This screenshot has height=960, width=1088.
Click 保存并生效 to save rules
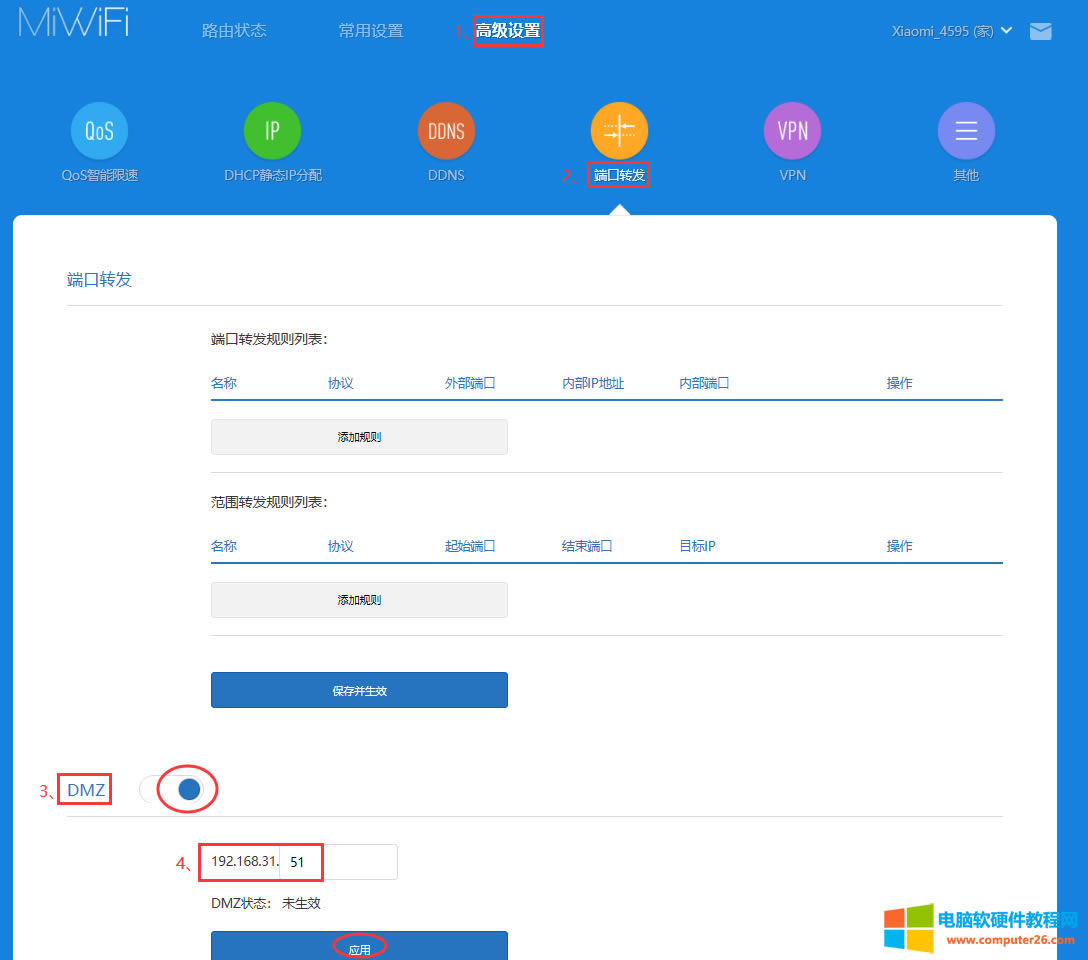pos(359,689)
